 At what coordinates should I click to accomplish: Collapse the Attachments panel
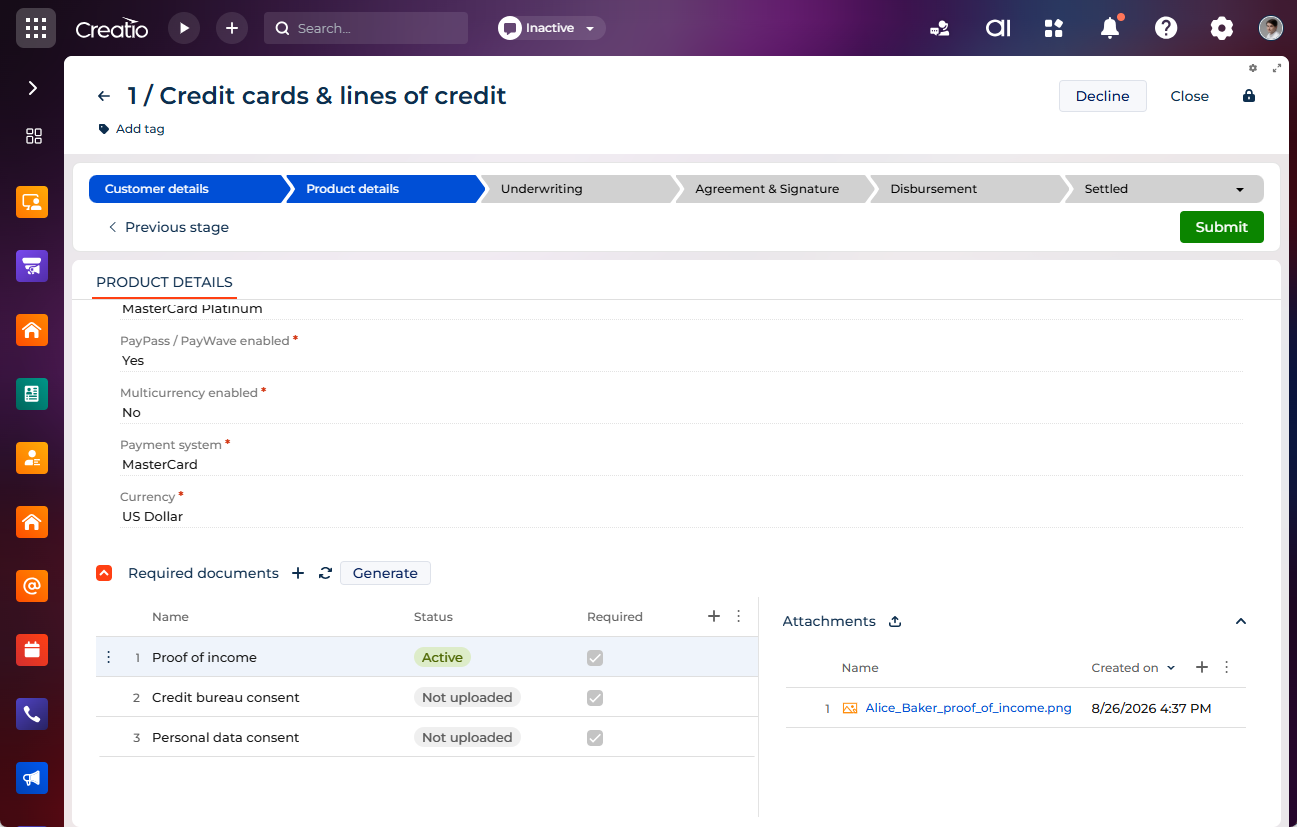pyautogui.click(x=1241, y=621)
